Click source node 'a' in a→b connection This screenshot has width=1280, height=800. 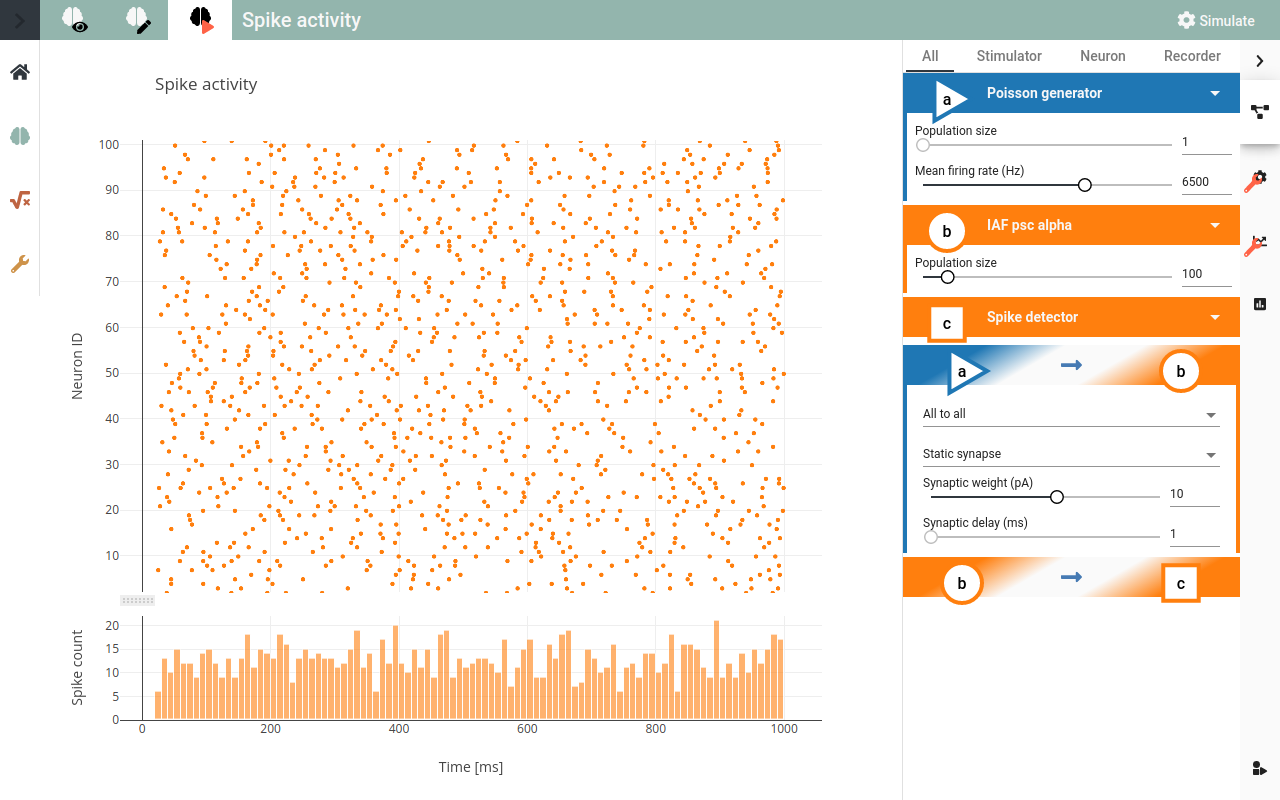pyautogui.click(x=965, y=371)
